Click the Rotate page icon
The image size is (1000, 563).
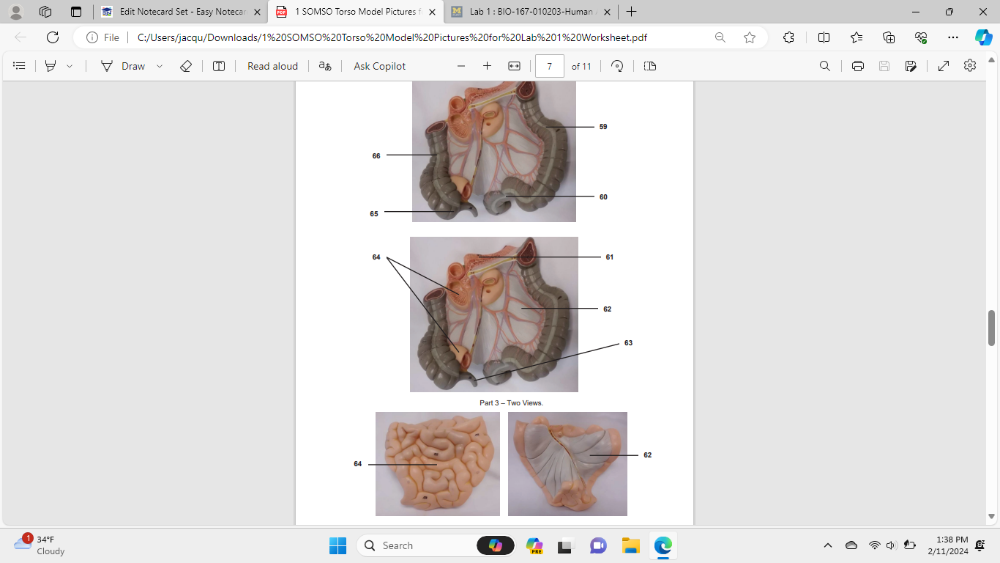[x=617, y=66]
